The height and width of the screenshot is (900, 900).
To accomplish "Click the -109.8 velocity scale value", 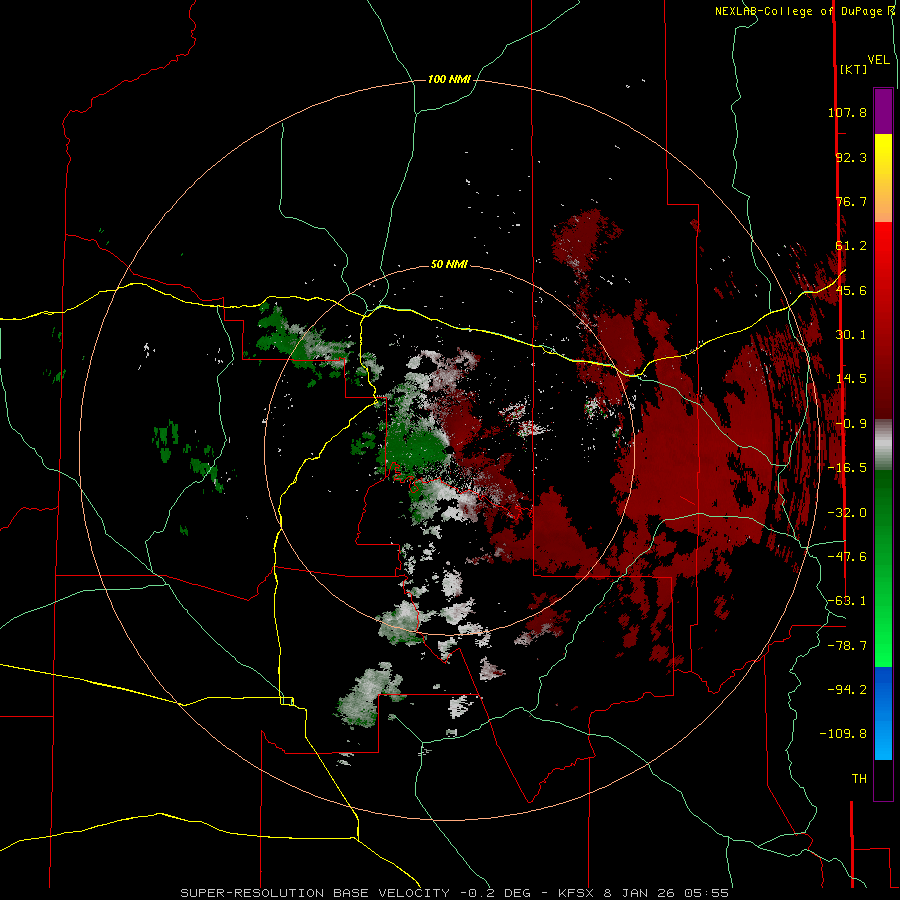I will [843, 734].
